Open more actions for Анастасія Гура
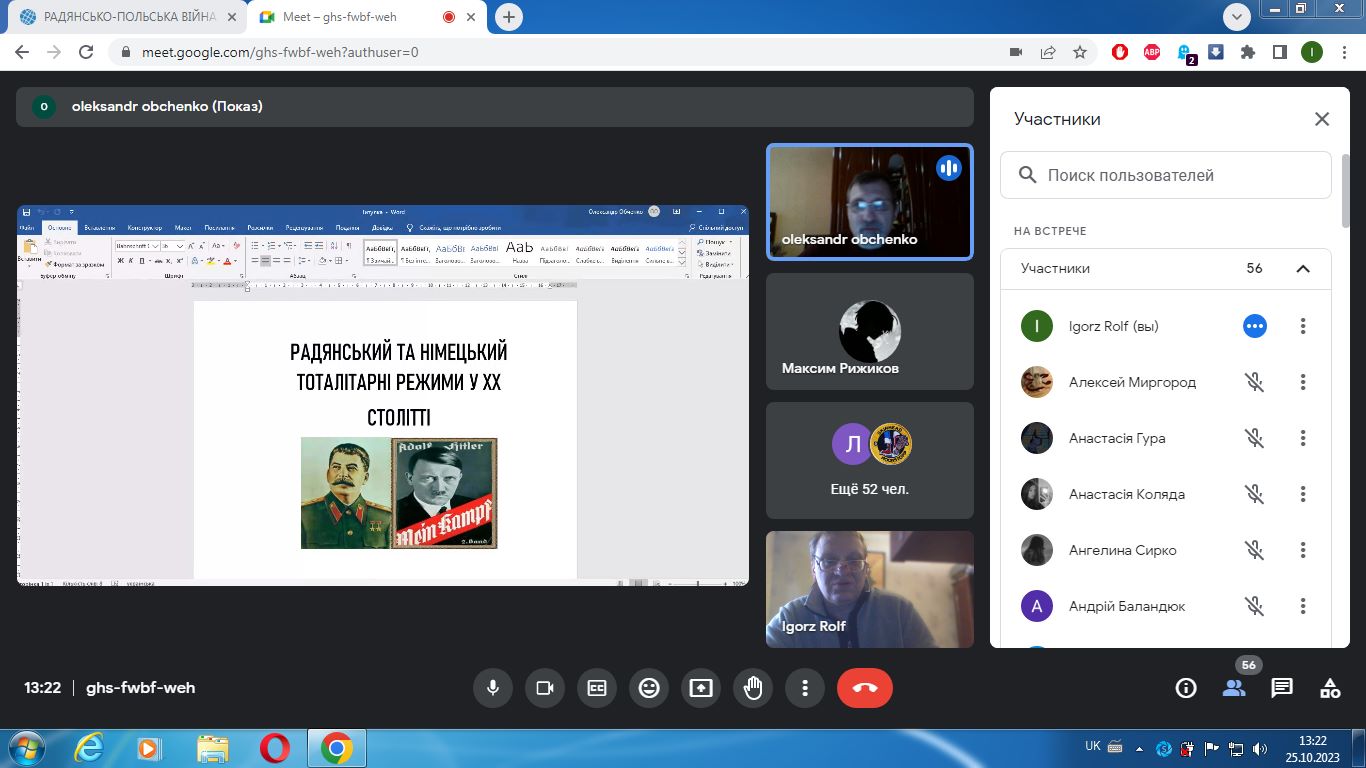 pyautogui.click(x=1303, y=438)
